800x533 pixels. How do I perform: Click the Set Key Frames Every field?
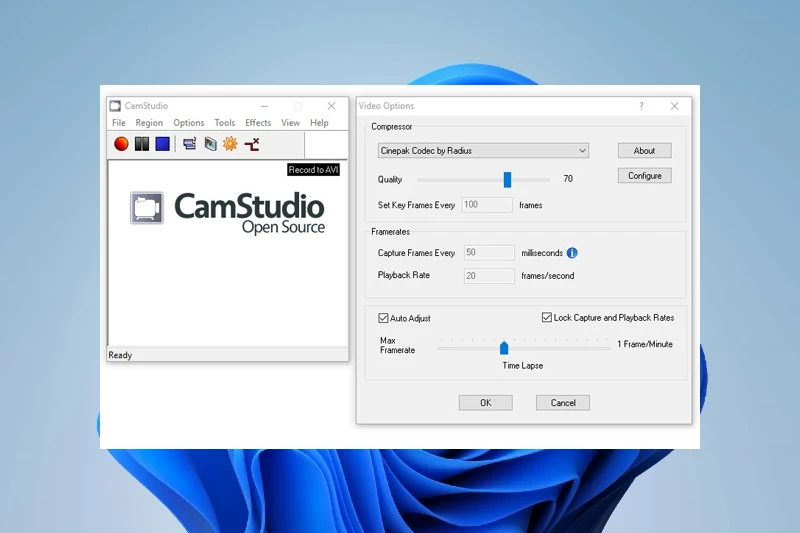tap(487, 205)
